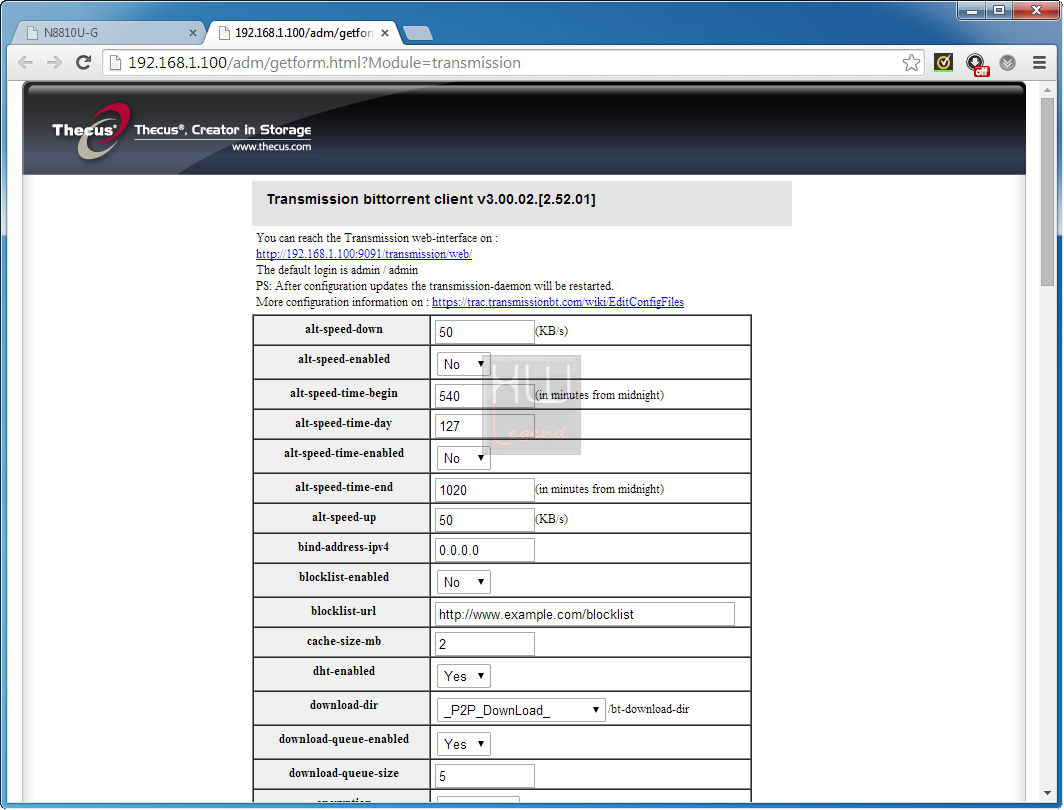Open the EditConfigFiles wiki link
This screenshot has width=1064, height=810.
tap(558, 302)
